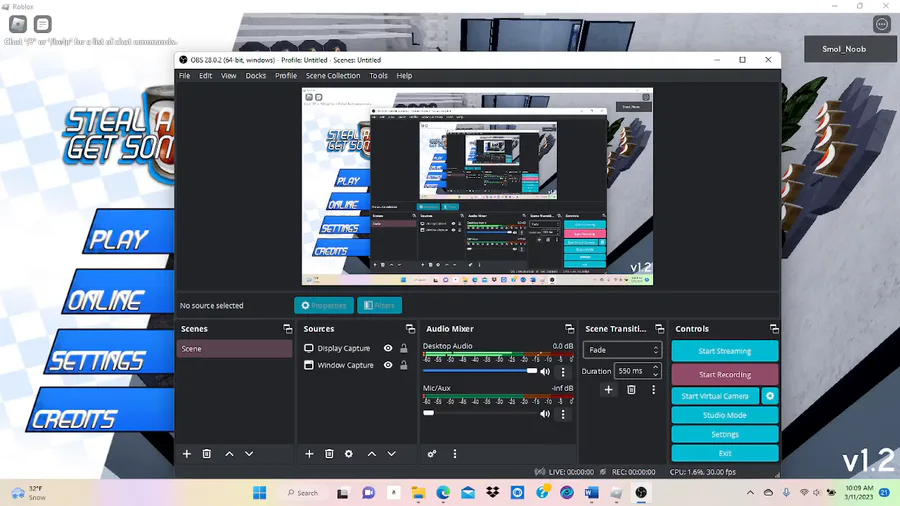Pop out the Sources dock
This screenshot has width=900, height=506.
click(x=410, y=329)
